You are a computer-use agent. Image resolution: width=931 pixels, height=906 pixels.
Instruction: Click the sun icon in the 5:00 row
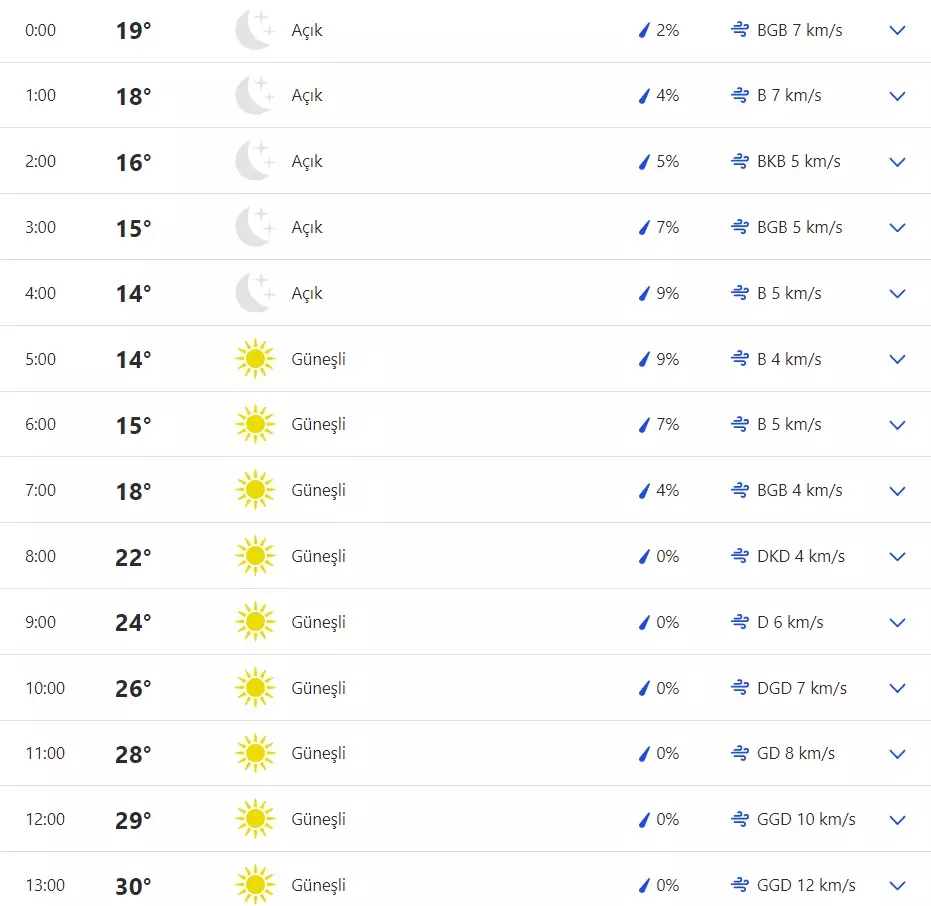point(255,359)
